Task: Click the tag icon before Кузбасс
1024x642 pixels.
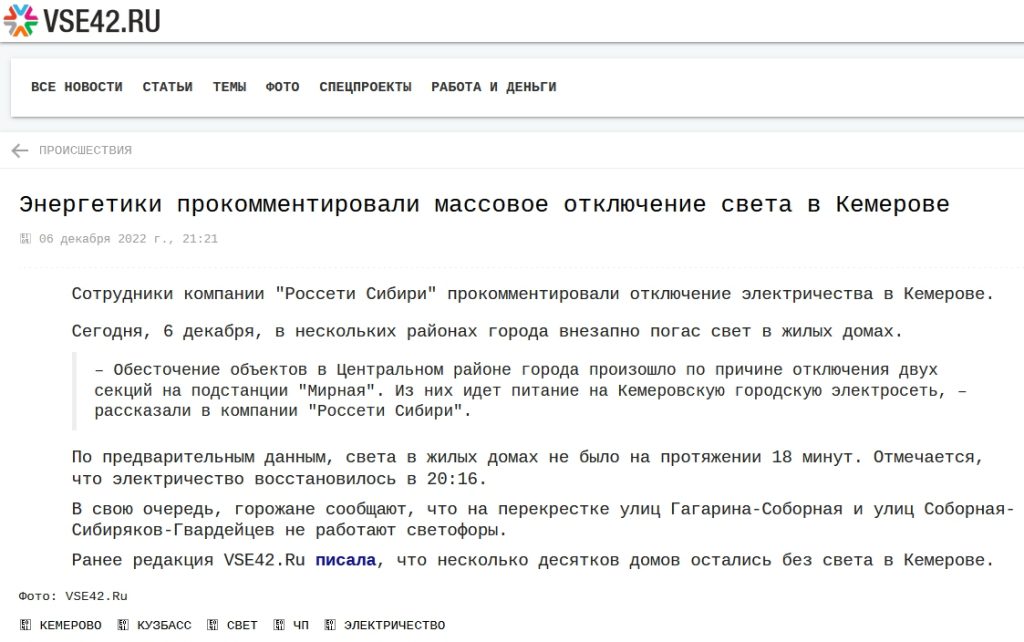Action: pos(123,626)
